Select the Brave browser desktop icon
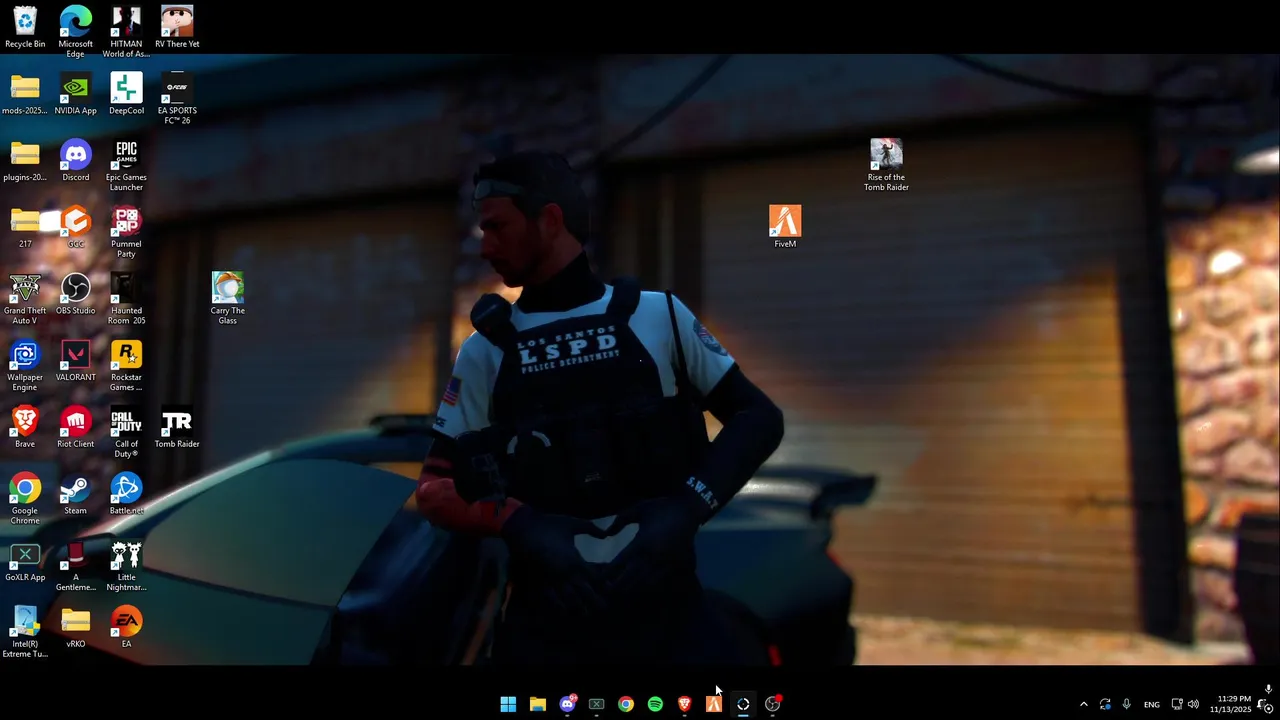 (x=25, y=427)
